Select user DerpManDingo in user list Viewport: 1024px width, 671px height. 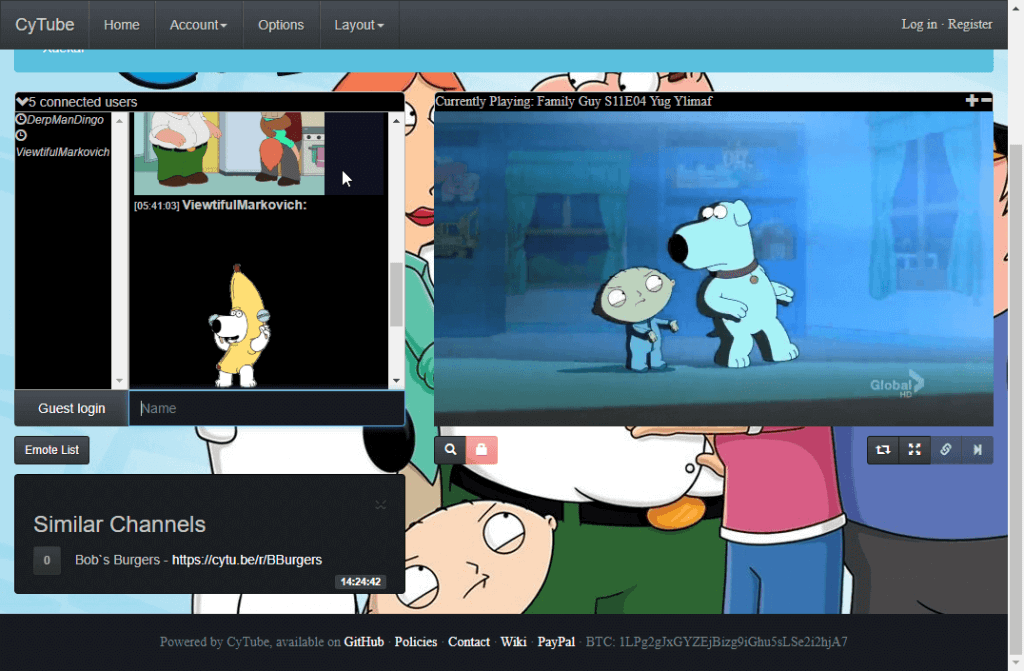point(65,120)
